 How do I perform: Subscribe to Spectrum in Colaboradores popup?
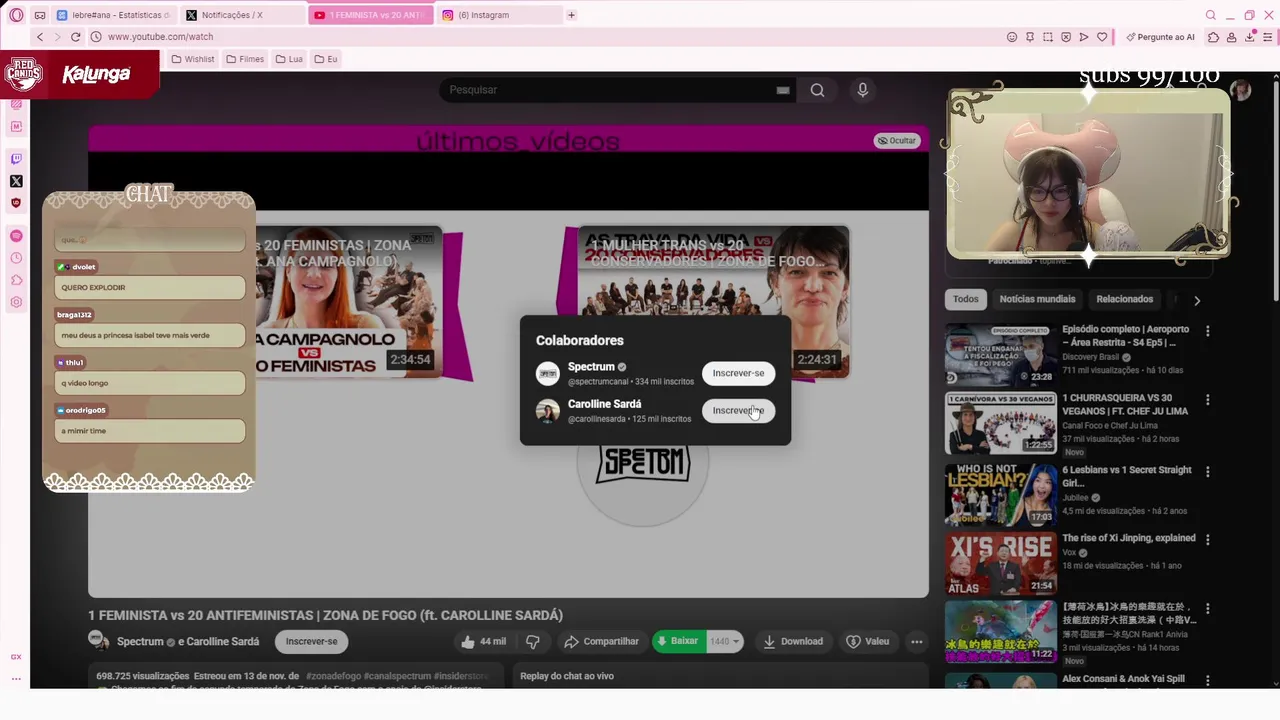[x=738, y=373]
